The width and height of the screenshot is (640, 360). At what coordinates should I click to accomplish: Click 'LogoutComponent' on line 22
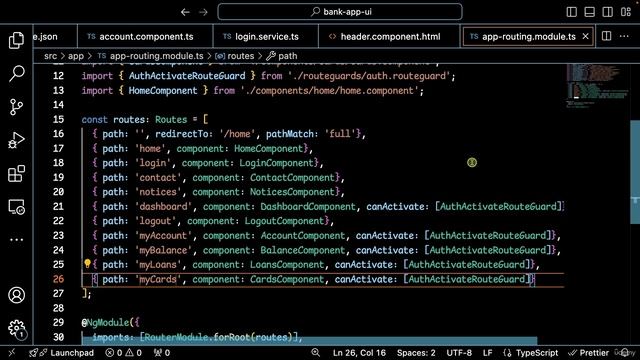tap(284, 221)
